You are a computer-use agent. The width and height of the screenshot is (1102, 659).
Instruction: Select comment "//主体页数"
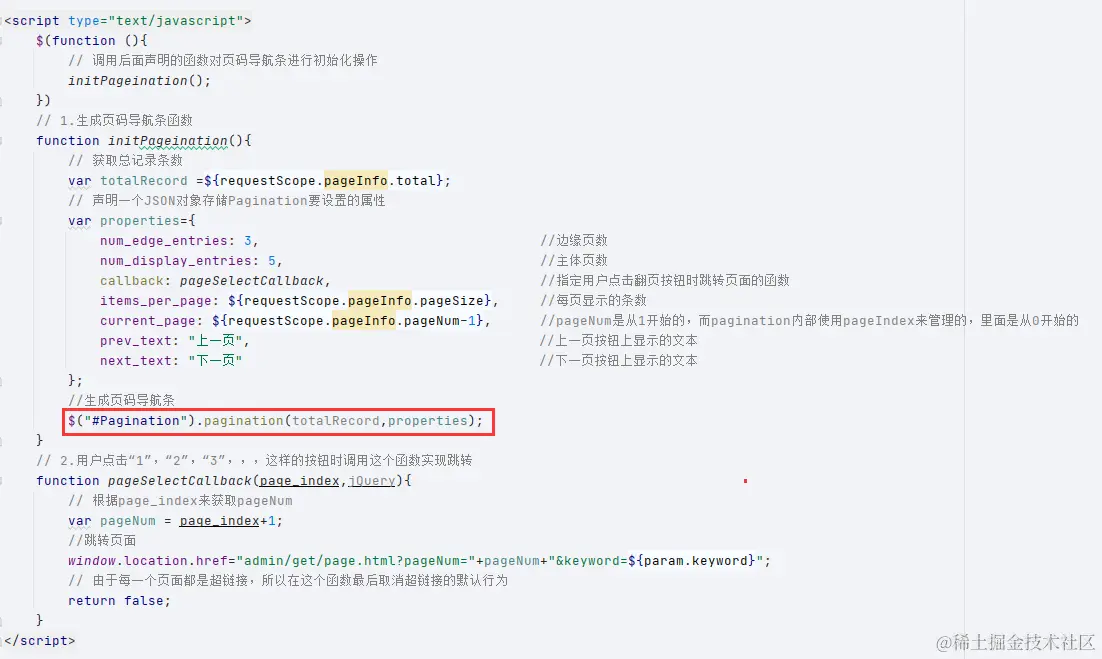tap(573, 261)
